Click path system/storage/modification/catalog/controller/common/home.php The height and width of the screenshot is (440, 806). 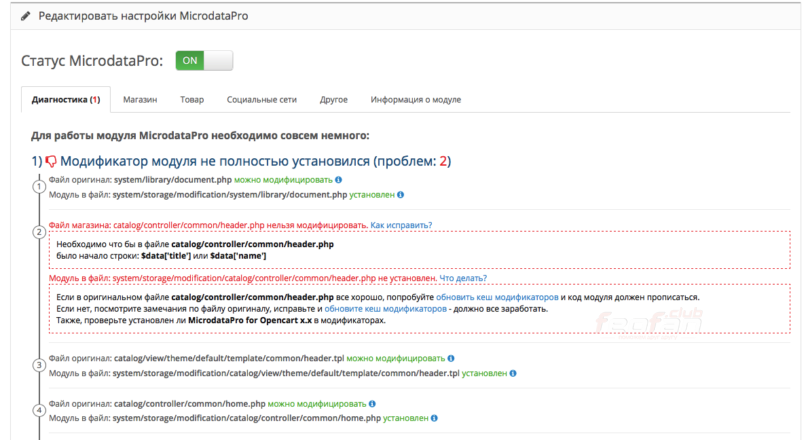tap(247, 418)
